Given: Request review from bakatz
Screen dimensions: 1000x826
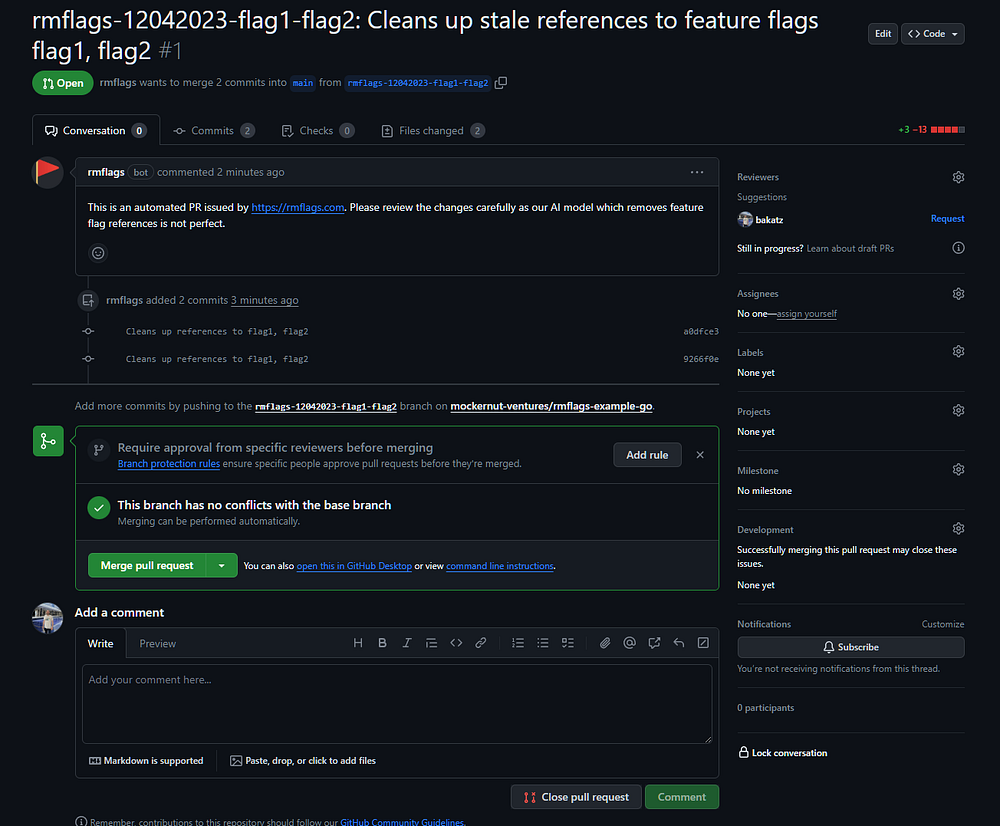Looking at the screenshot, I should coord(946,219).
